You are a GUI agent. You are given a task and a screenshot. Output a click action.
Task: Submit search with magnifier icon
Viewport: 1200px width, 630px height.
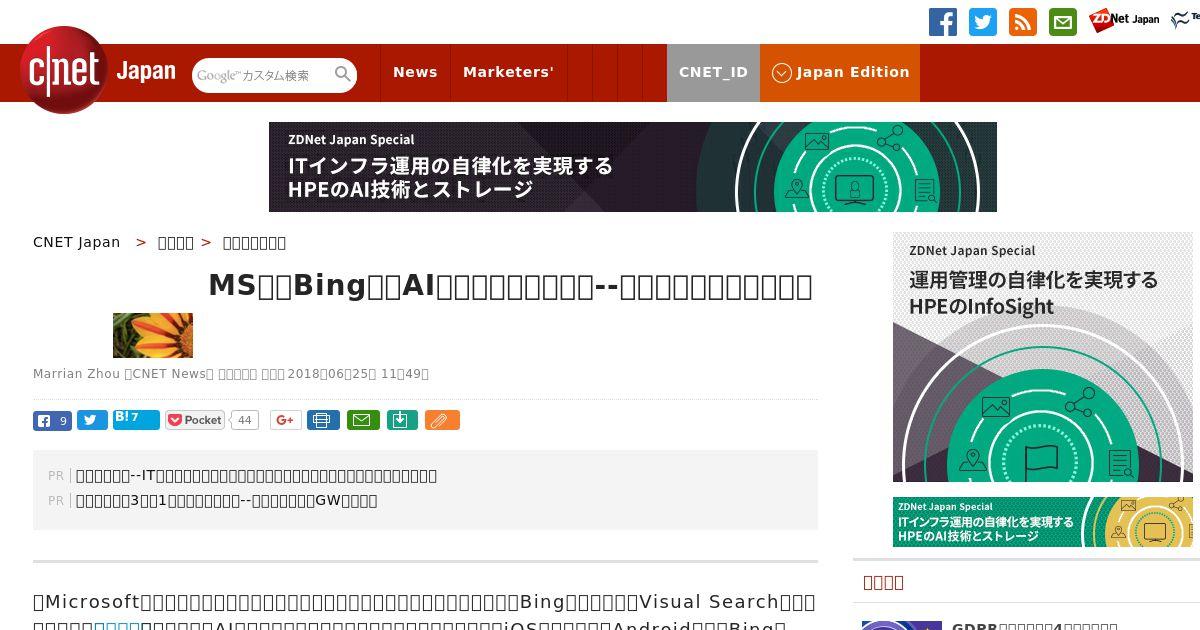pos(343,74)
